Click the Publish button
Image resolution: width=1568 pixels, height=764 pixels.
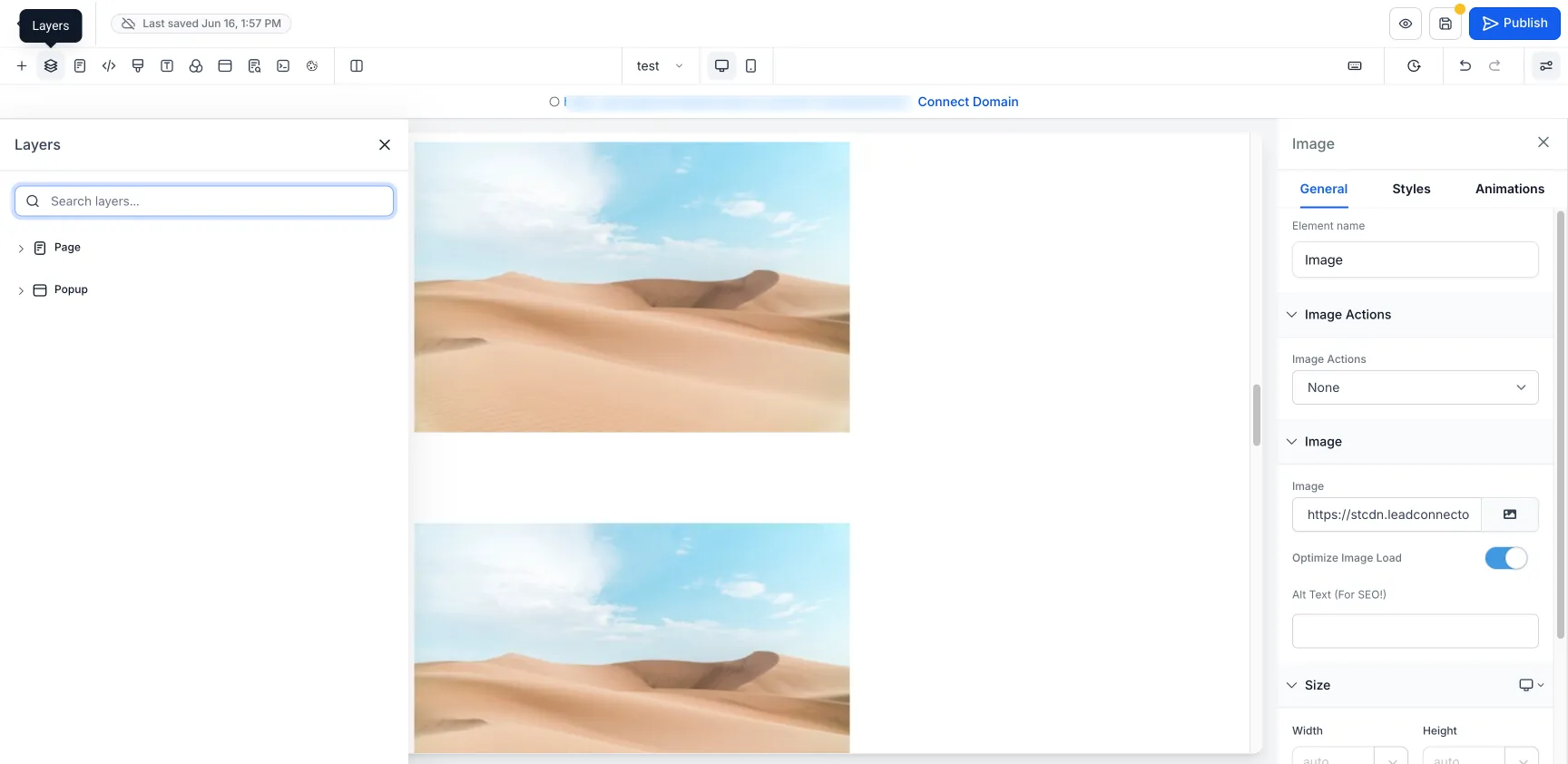point(1514,24)
